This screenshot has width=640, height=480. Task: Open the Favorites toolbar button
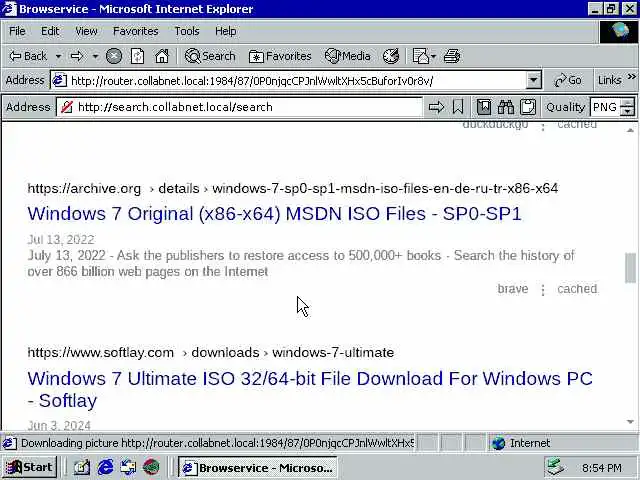pyautogui.click(x=280, y=56)
